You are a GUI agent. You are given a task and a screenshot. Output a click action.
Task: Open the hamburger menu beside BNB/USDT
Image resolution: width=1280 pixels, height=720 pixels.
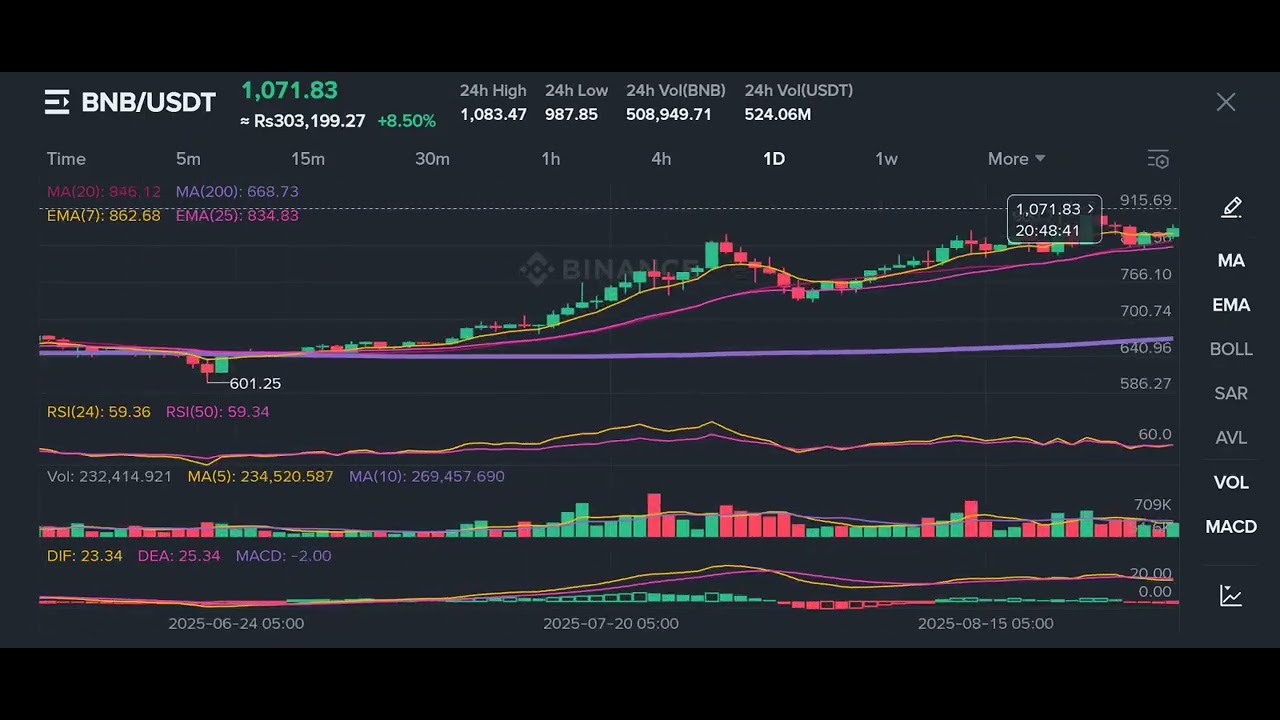tap(57, 102)
